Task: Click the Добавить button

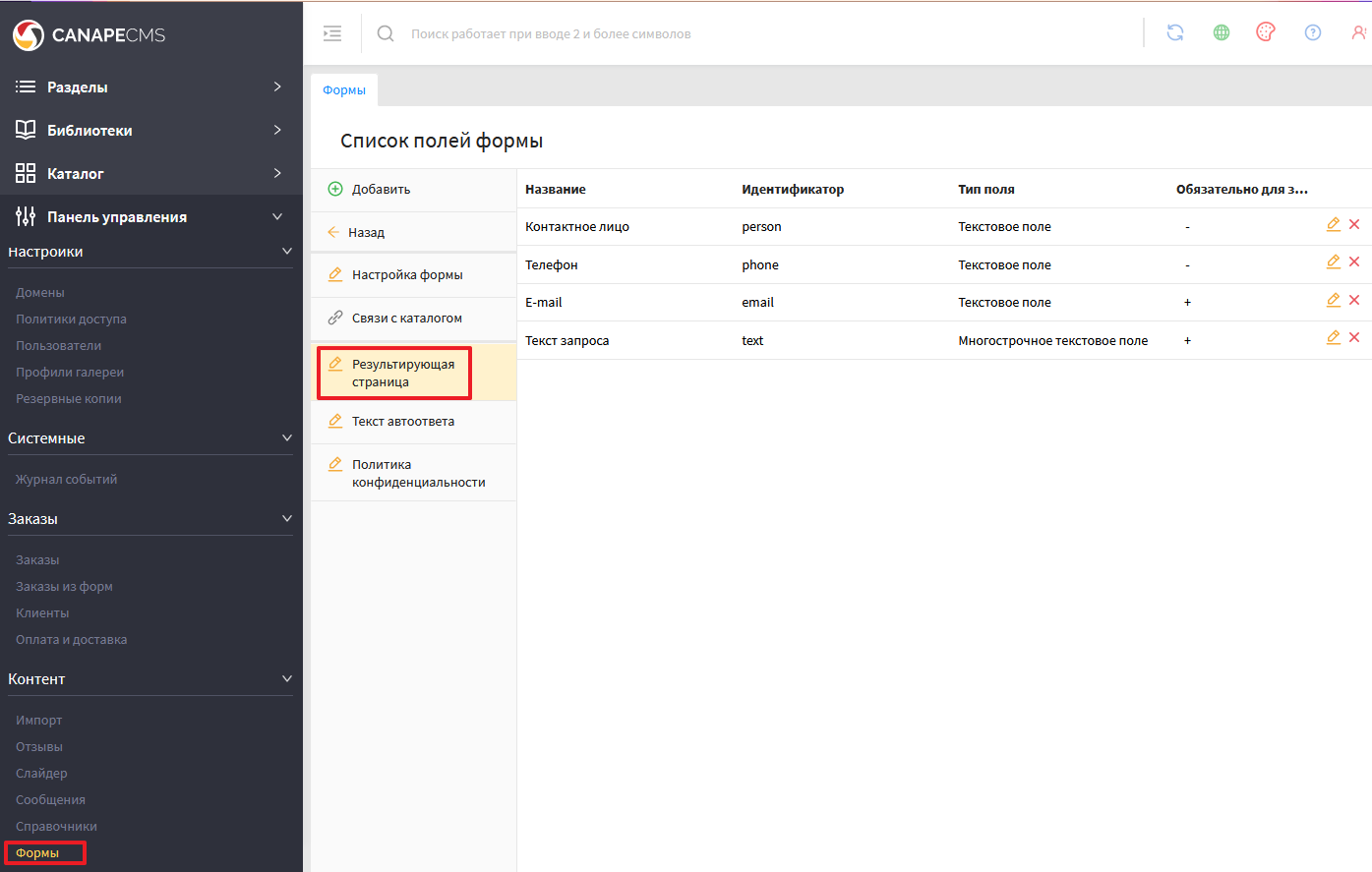Action: coord(381,189)
